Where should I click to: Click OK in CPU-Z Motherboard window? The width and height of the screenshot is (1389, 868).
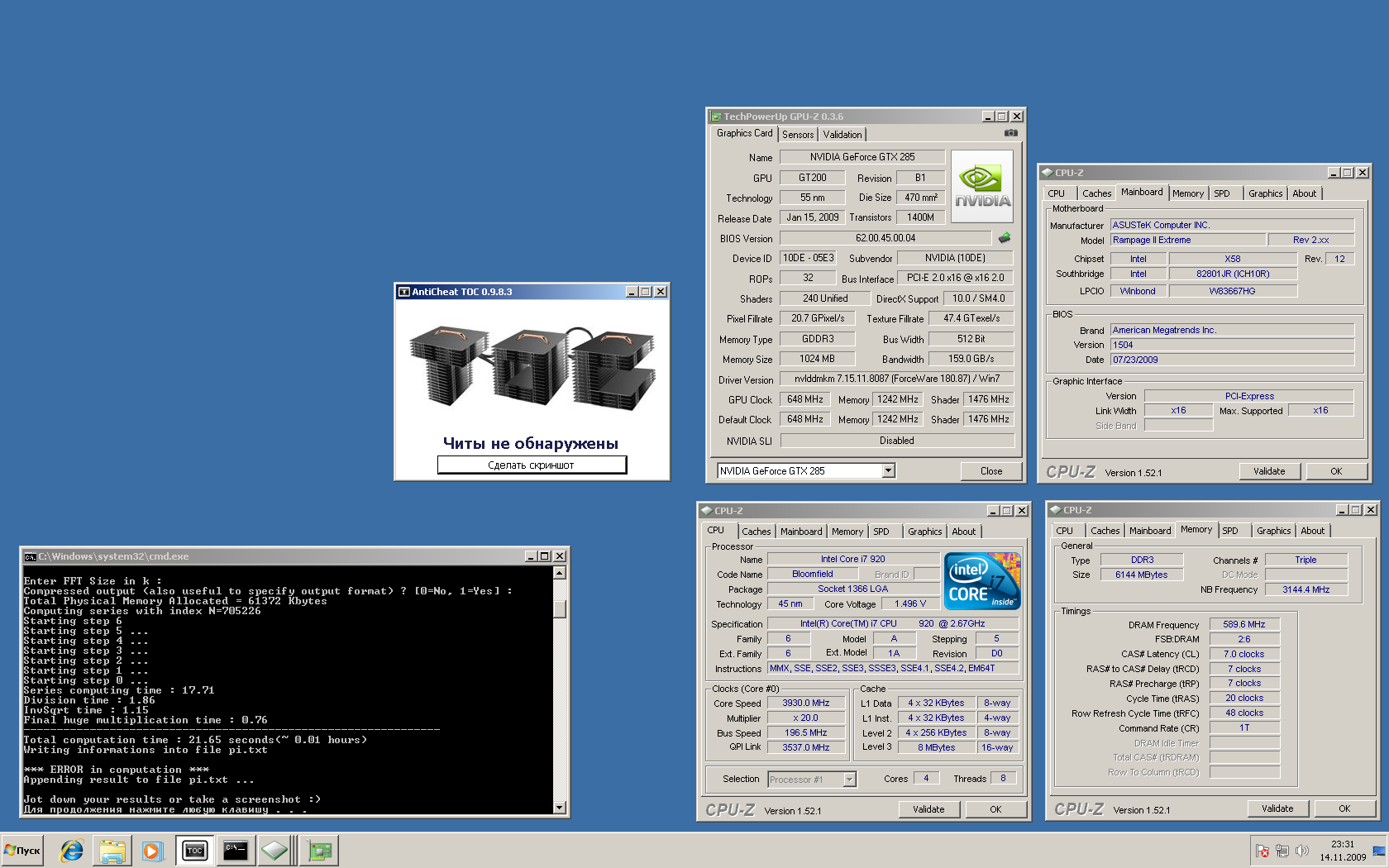click(1336, 471)
